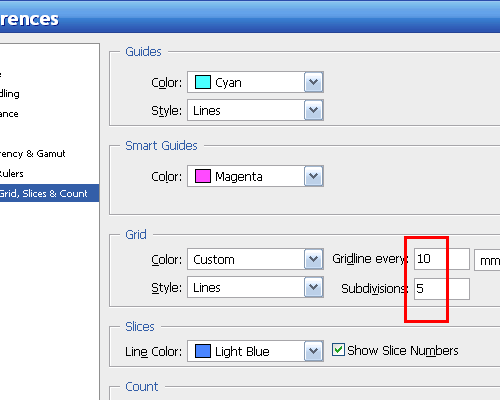Click the cyan Guides color swatch
The image size is (500, 400).
point(203,82)
